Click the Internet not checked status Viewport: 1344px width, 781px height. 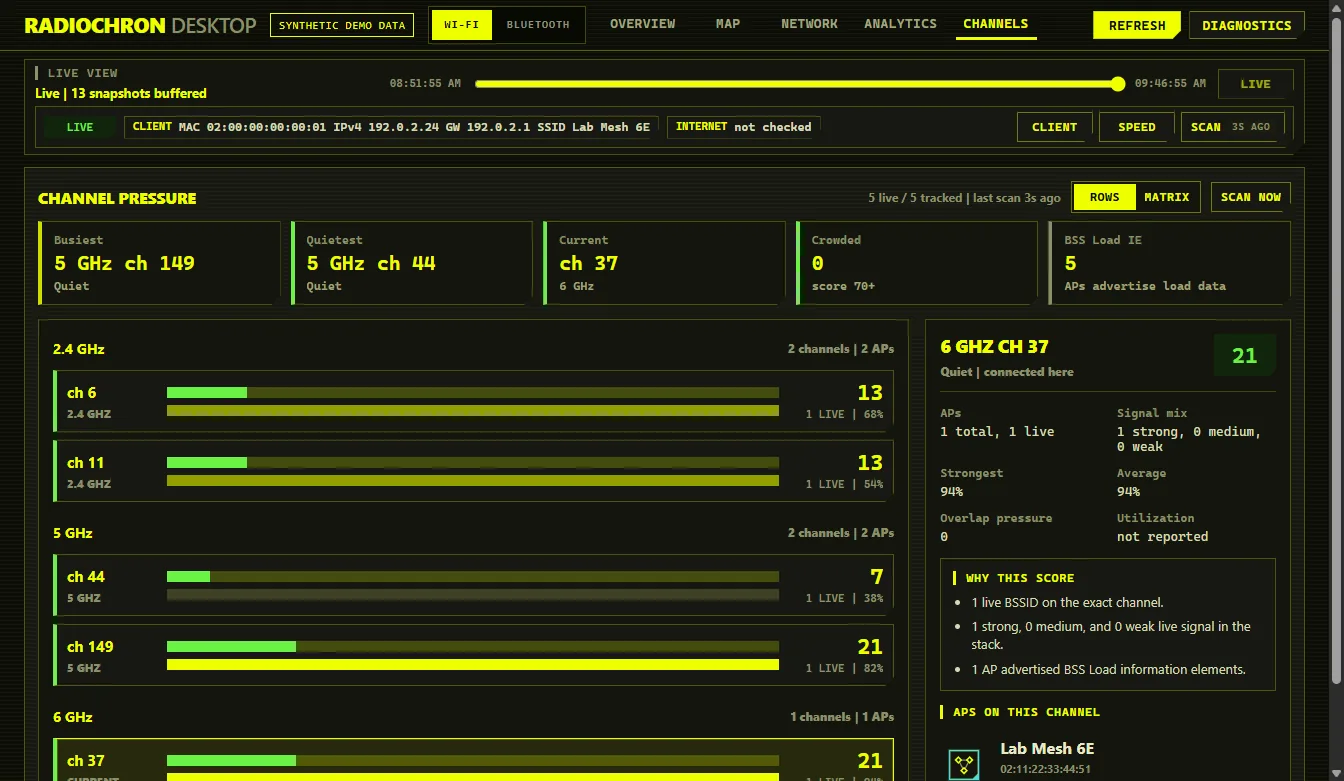(744, 126)
